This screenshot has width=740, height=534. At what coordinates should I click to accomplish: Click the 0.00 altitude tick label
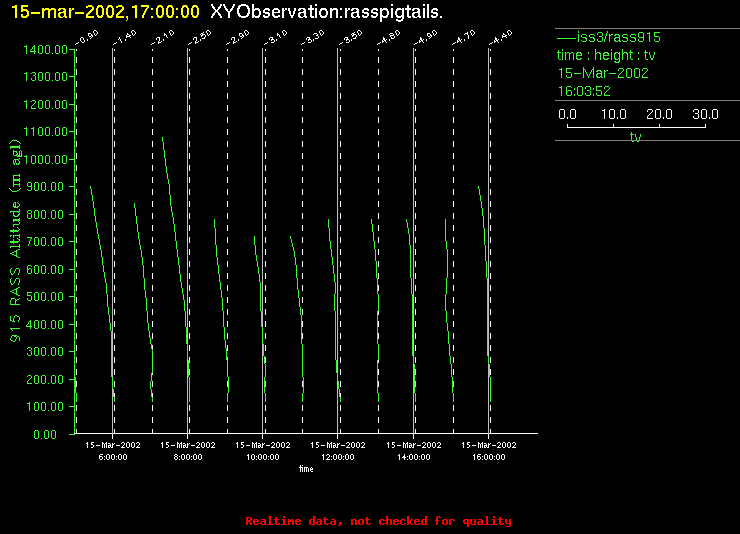point(45,434)
